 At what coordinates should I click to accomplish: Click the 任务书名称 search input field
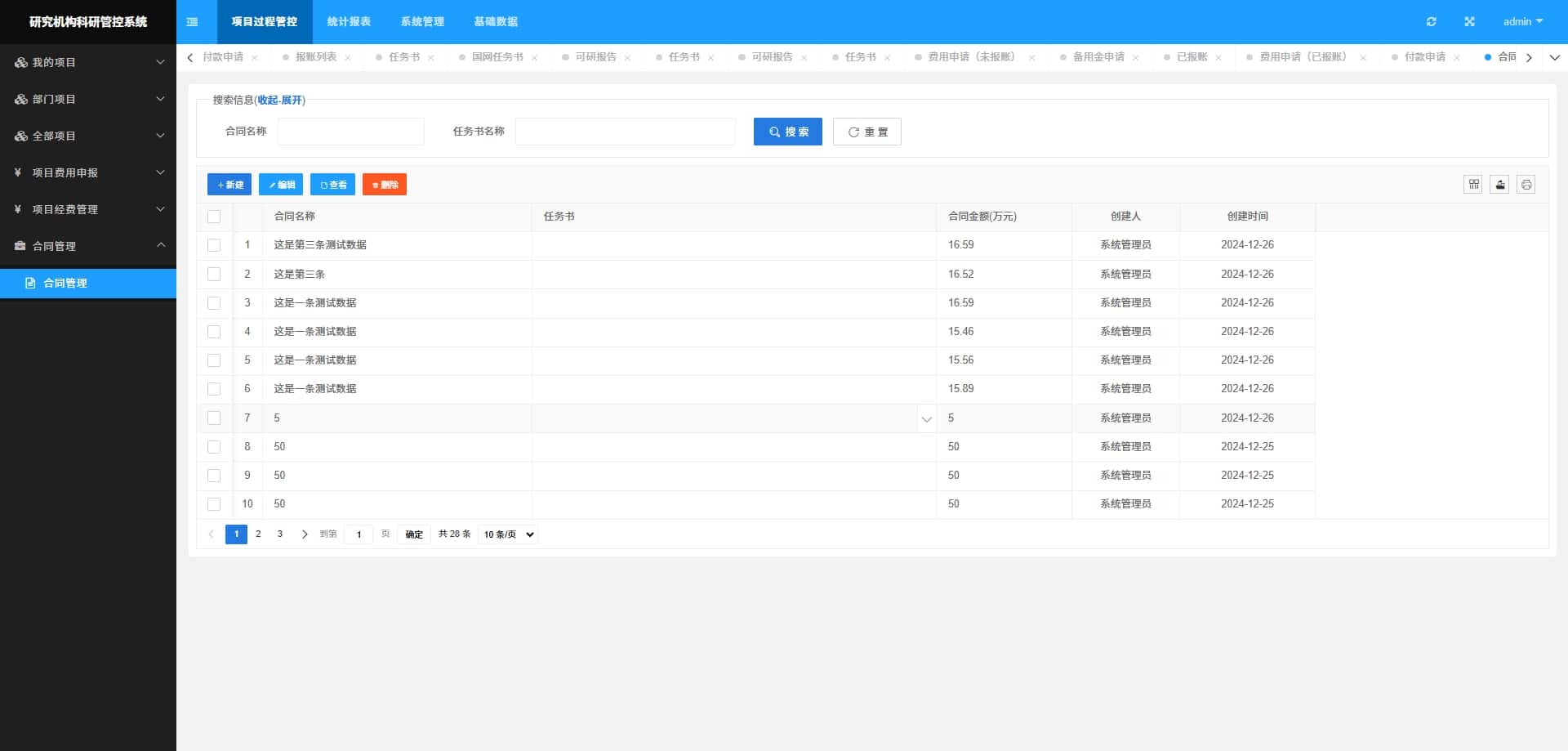click(626, 132)
